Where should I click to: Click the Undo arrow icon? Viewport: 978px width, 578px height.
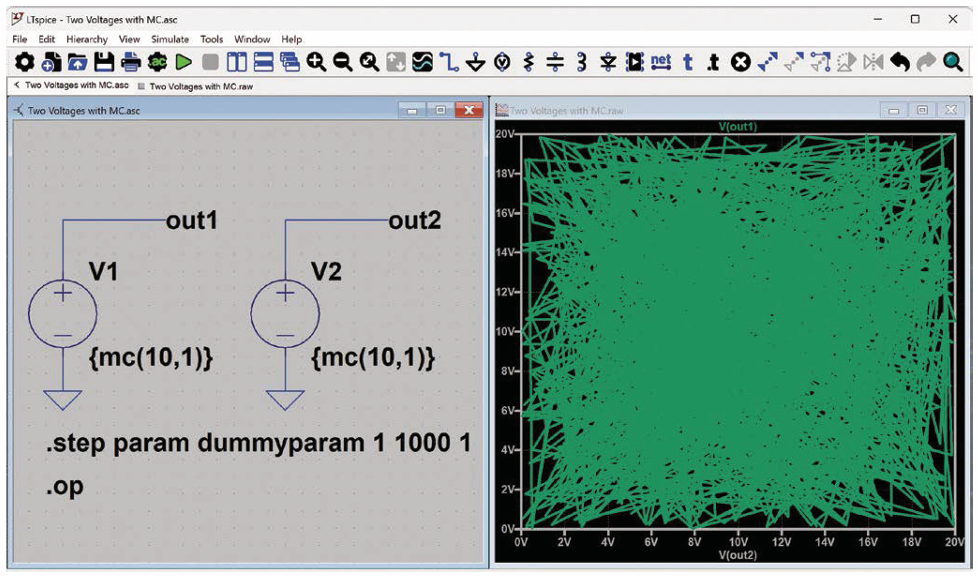[900, 63]
